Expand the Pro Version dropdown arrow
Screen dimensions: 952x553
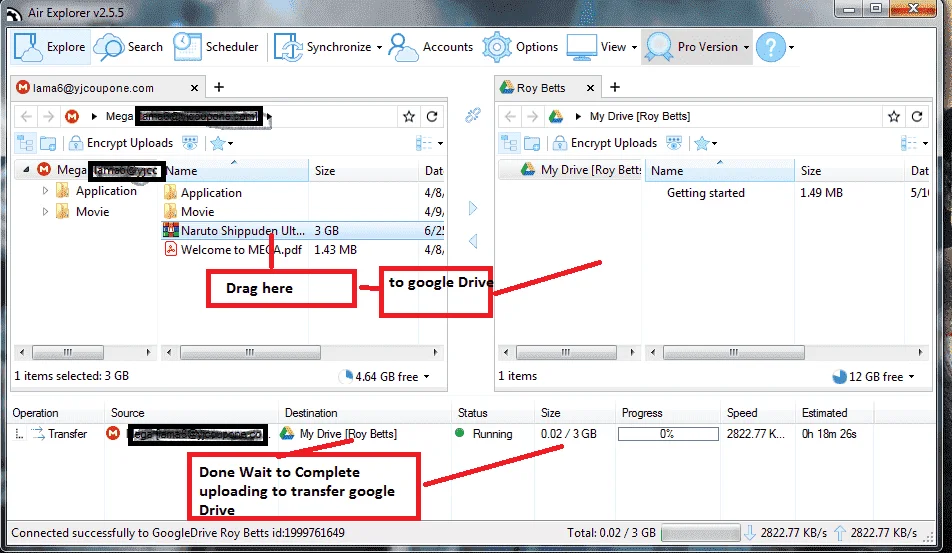746,47
